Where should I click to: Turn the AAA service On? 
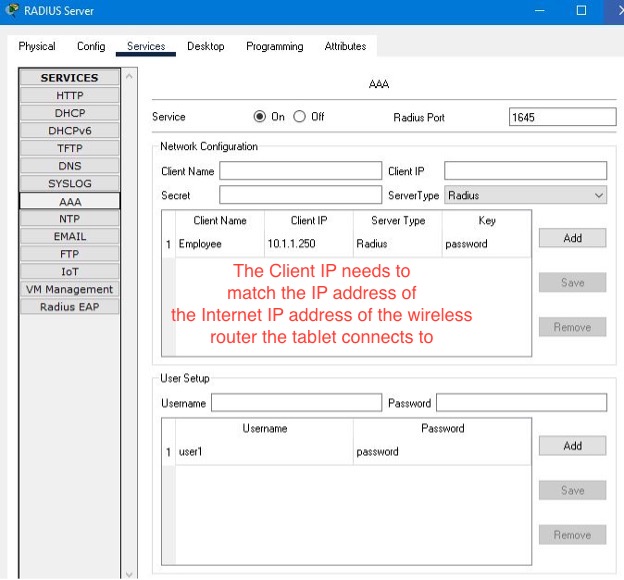260,117
